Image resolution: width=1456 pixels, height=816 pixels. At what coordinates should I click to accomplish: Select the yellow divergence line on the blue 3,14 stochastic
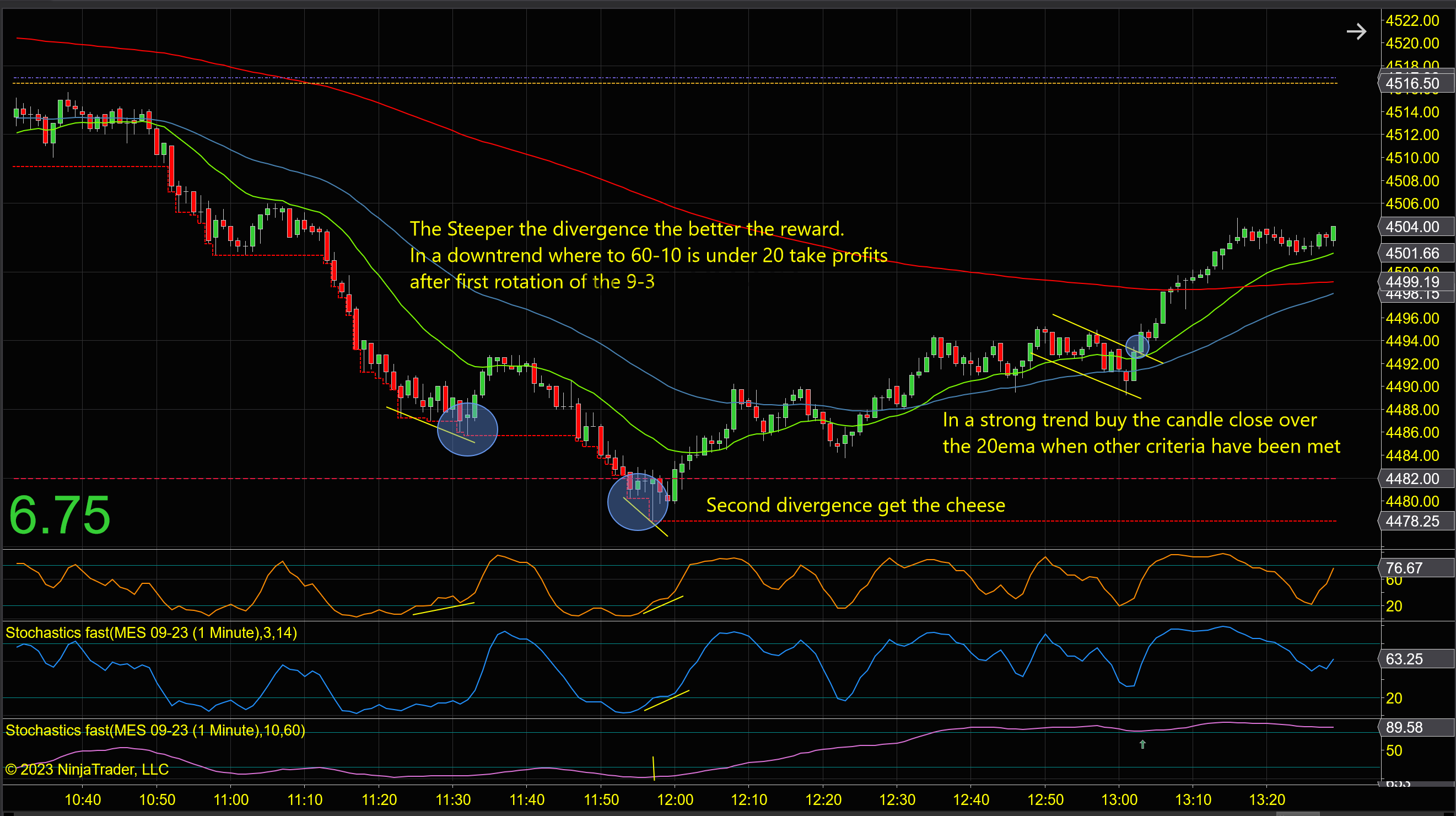[x=666, y=700]
